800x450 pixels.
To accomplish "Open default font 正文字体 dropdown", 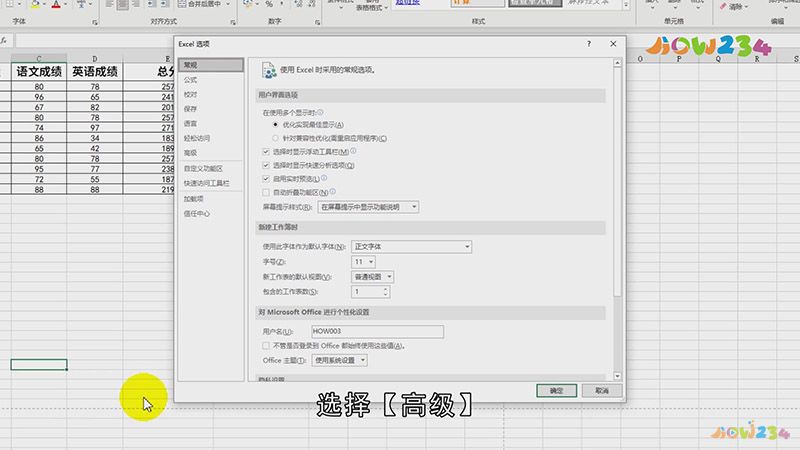I will point(411,246).
